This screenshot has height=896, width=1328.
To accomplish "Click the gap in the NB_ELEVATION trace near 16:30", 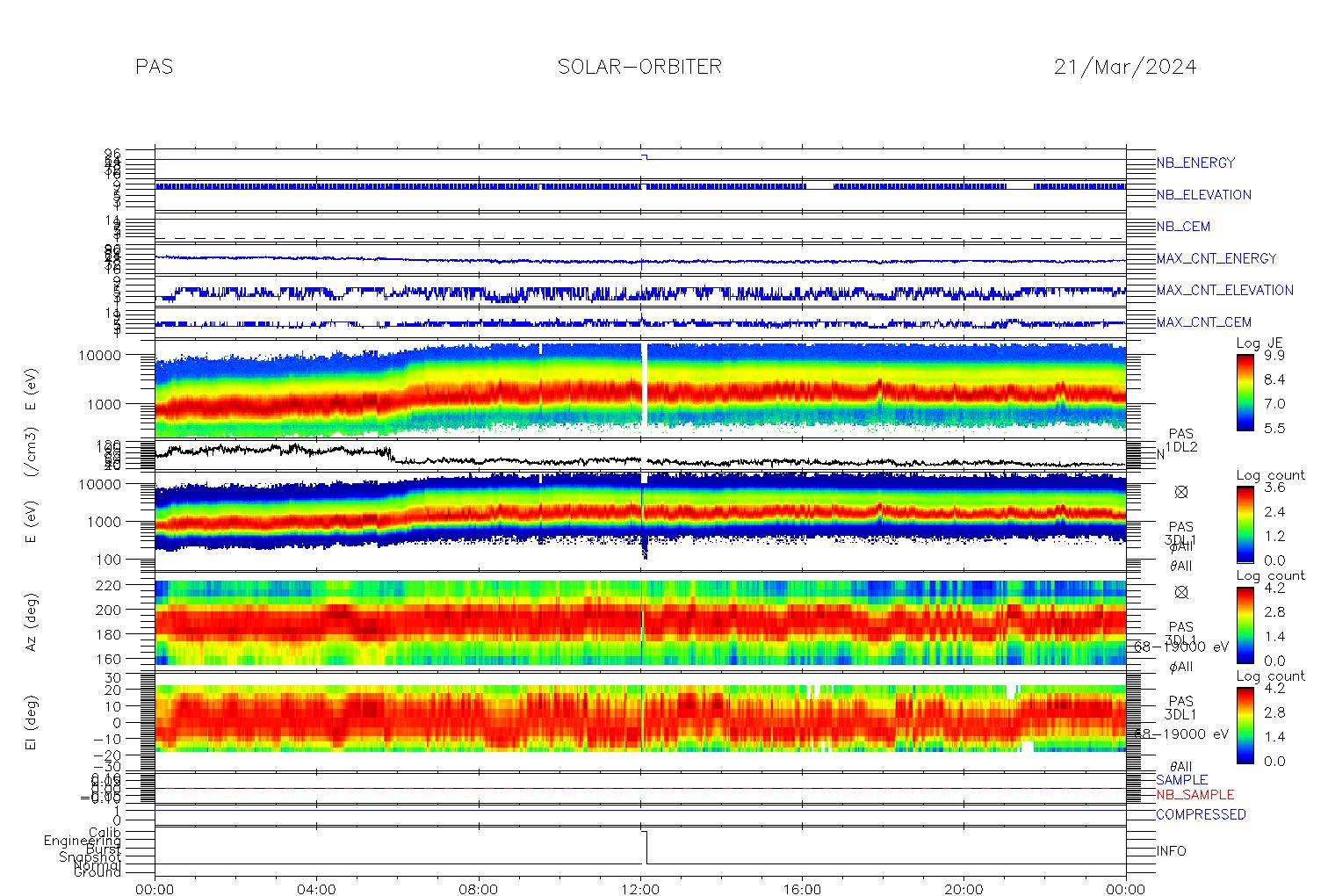I will (x=819, y=185).
